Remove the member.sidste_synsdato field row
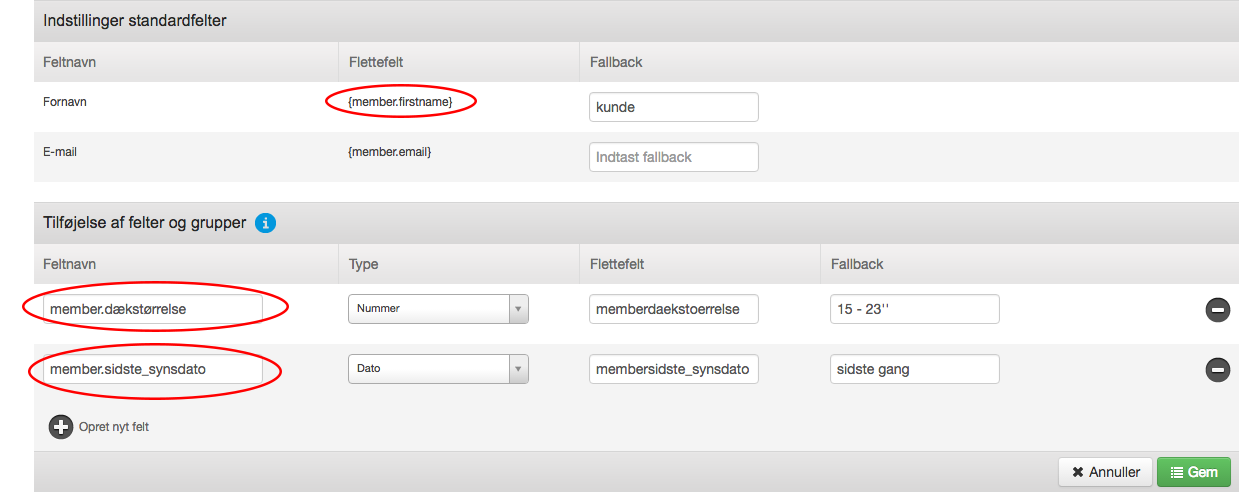Screen dimensions: 1239x492 (1217, 370)
